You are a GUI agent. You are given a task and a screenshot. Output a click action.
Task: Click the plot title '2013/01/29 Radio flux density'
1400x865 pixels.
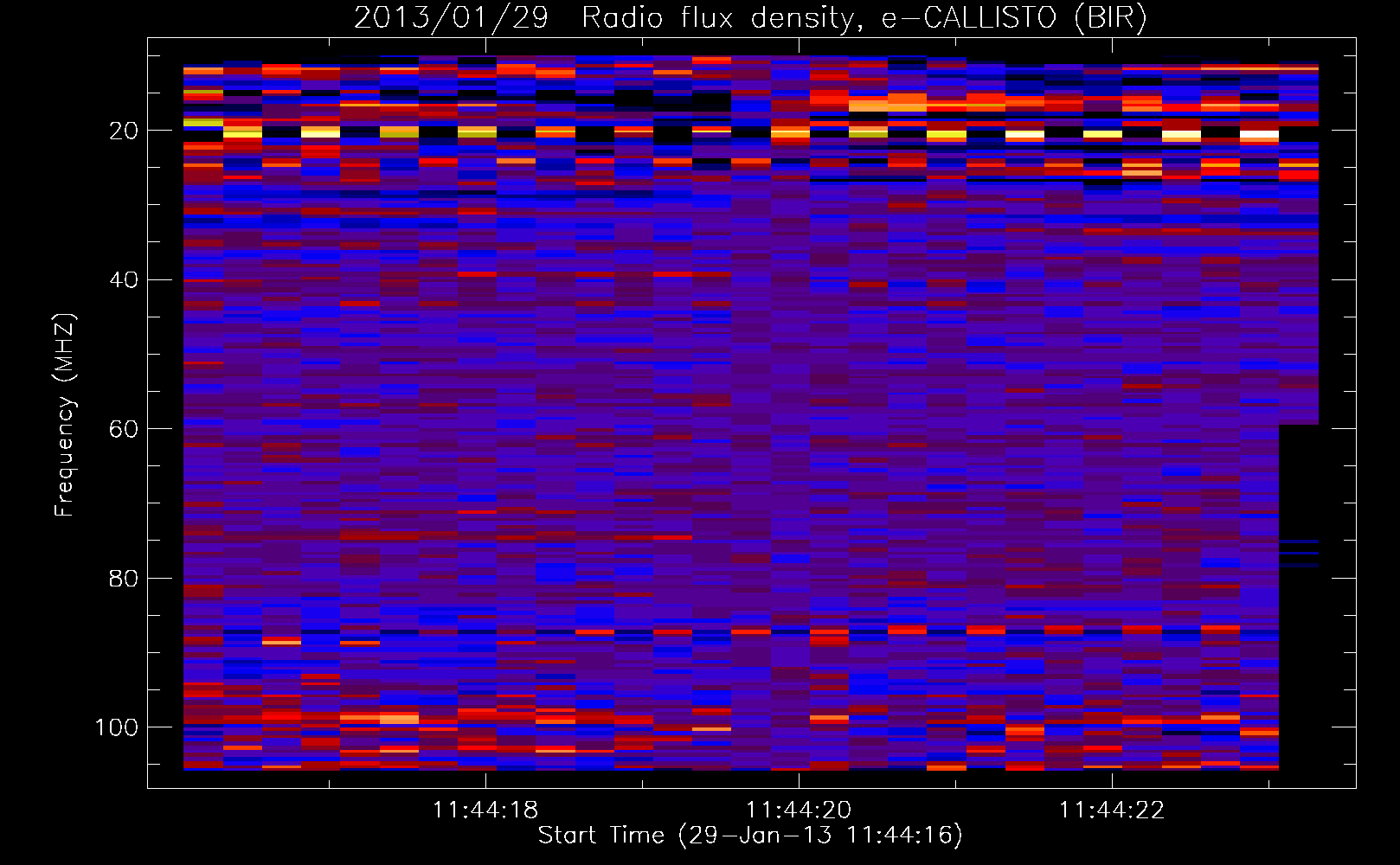point(750,17)
